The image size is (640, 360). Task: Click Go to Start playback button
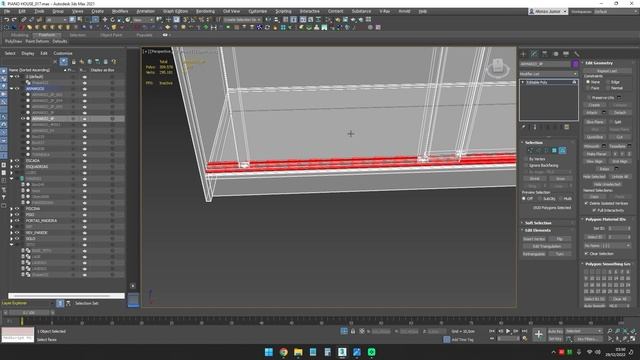[492, 331]
